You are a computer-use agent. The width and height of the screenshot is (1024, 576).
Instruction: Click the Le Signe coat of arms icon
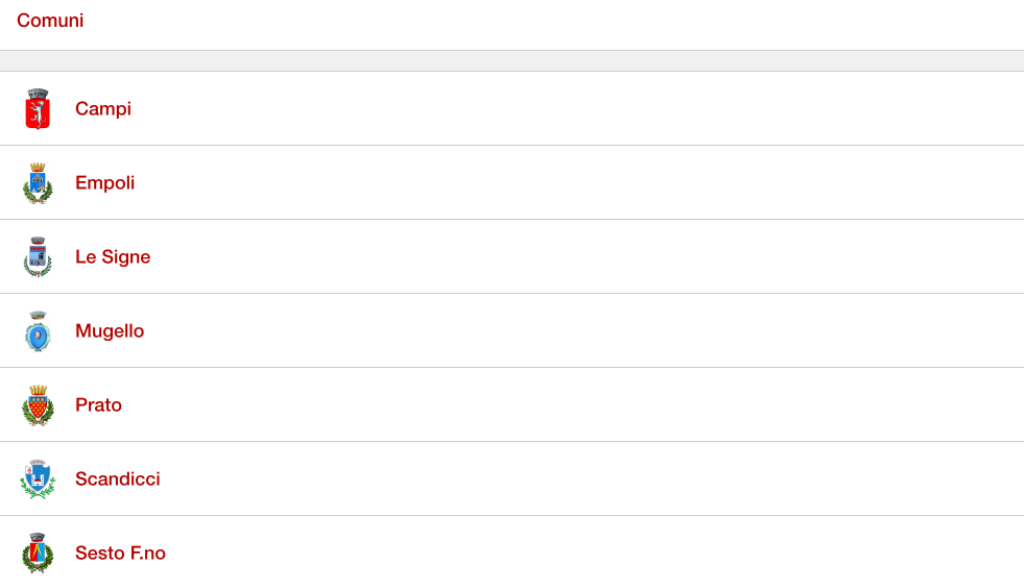tap(38, 257)
